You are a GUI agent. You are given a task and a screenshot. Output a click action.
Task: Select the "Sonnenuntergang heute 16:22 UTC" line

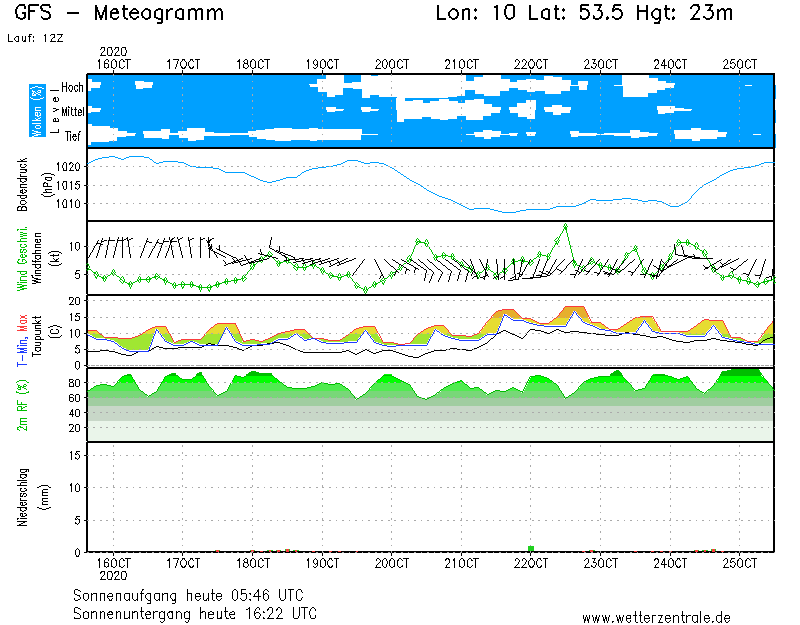tap(195, 613)
